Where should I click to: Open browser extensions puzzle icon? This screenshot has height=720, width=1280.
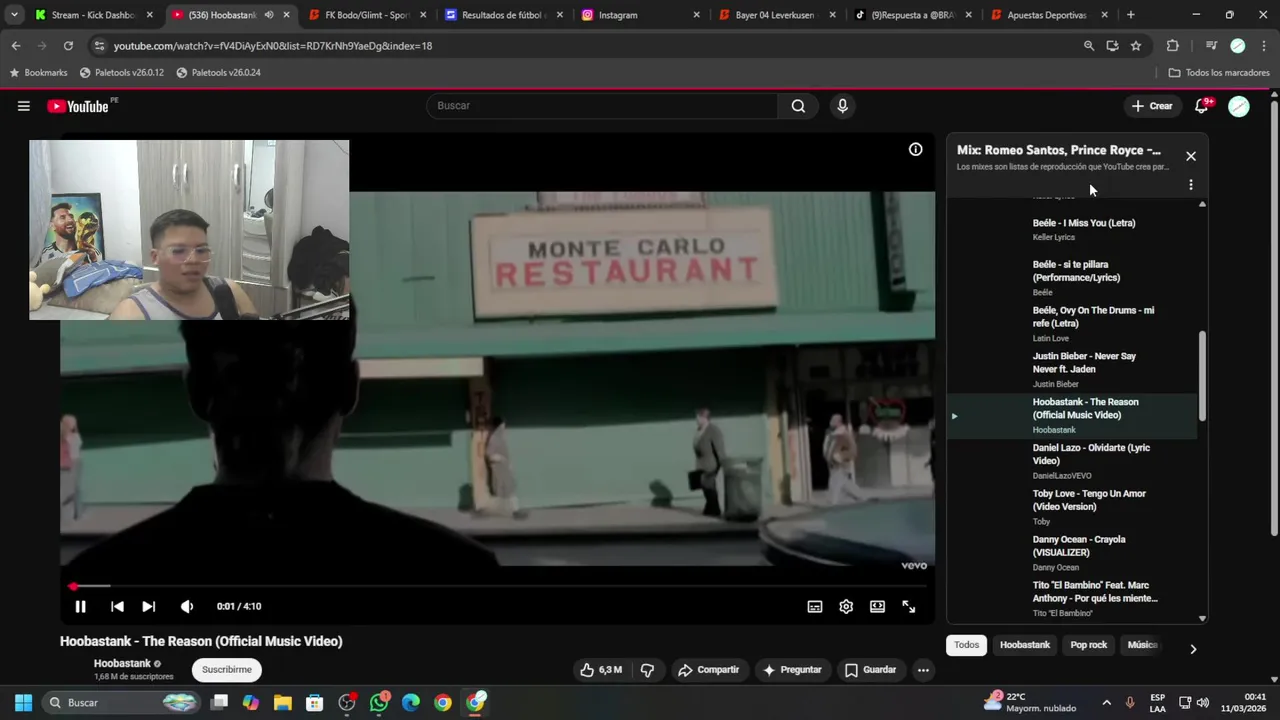pos(1173,46)
